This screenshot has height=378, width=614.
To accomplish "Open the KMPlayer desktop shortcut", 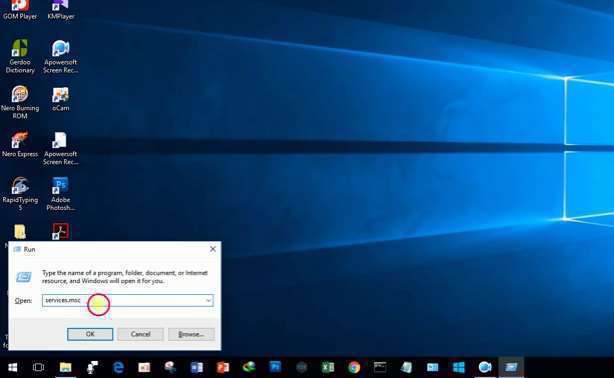I will pyautogui.click(x=61, y=10).
